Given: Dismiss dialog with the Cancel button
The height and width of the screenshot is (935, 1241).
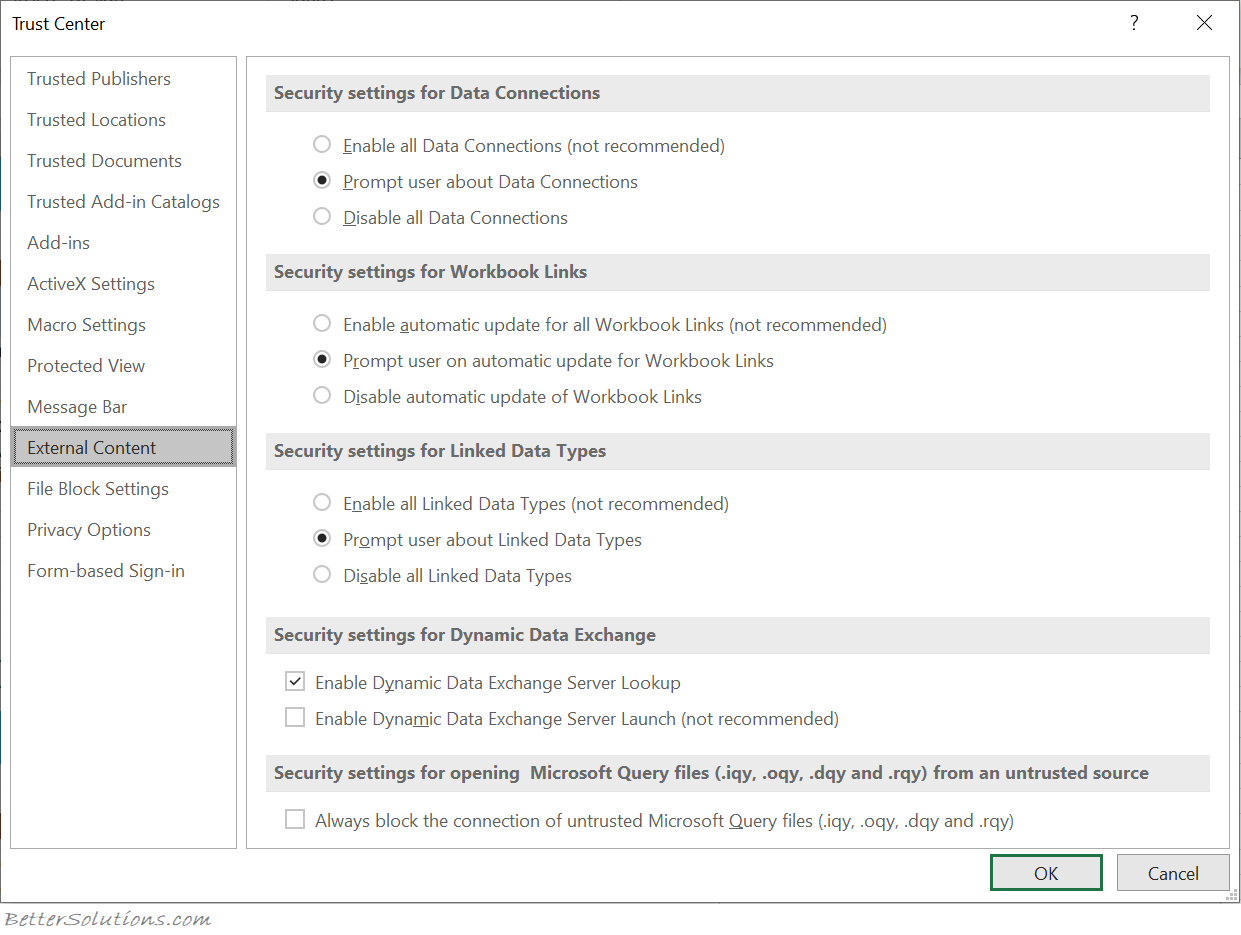Looking at the screenshot, I should point(1173,873).
